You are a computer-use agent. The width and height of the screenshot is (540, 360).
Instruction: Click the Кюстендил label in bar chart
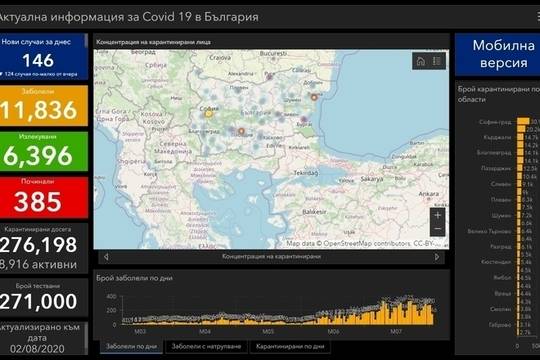[496, 262]
